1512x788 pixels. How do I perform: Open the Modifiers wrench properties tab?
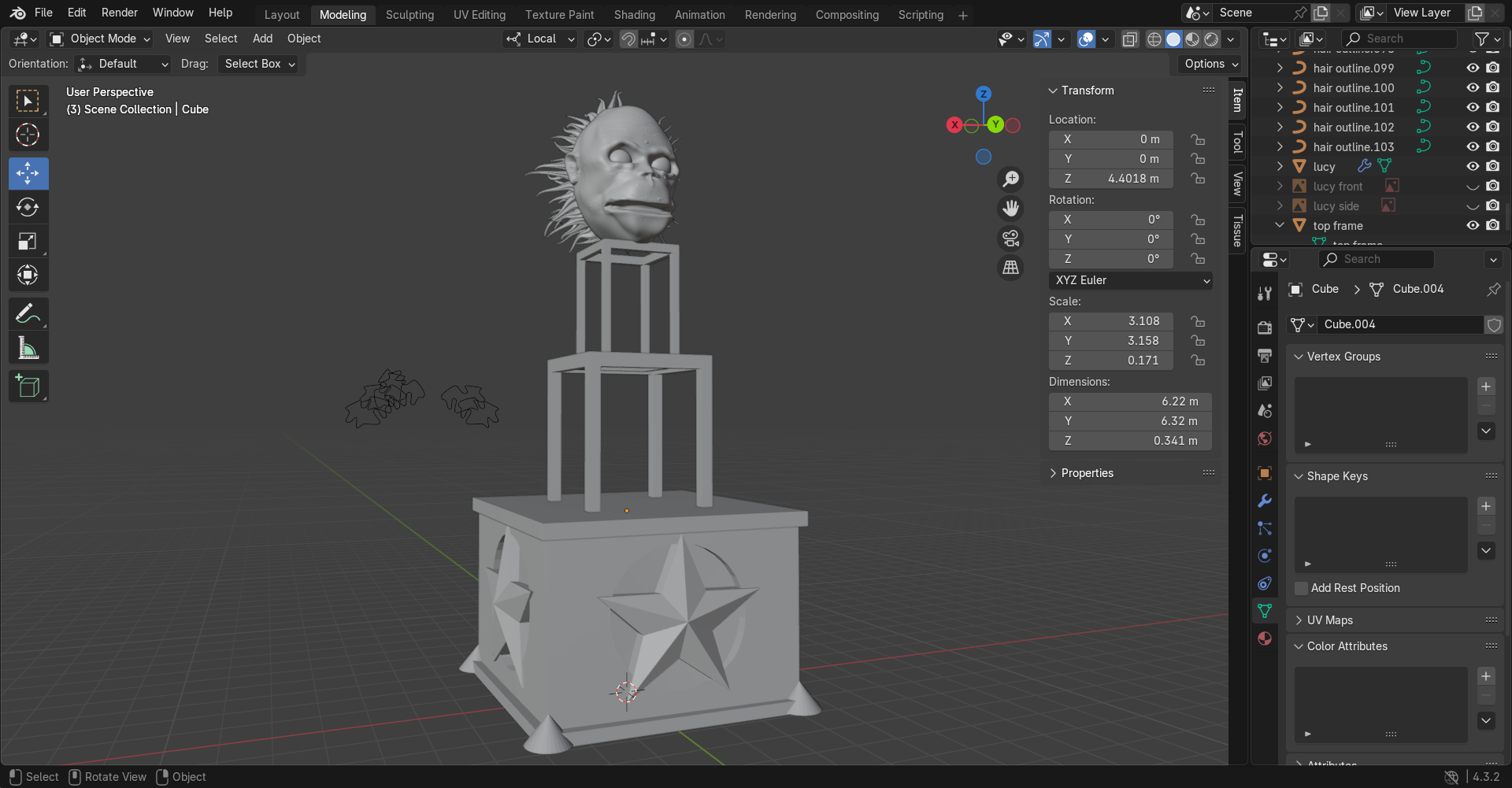point(1265,501)
